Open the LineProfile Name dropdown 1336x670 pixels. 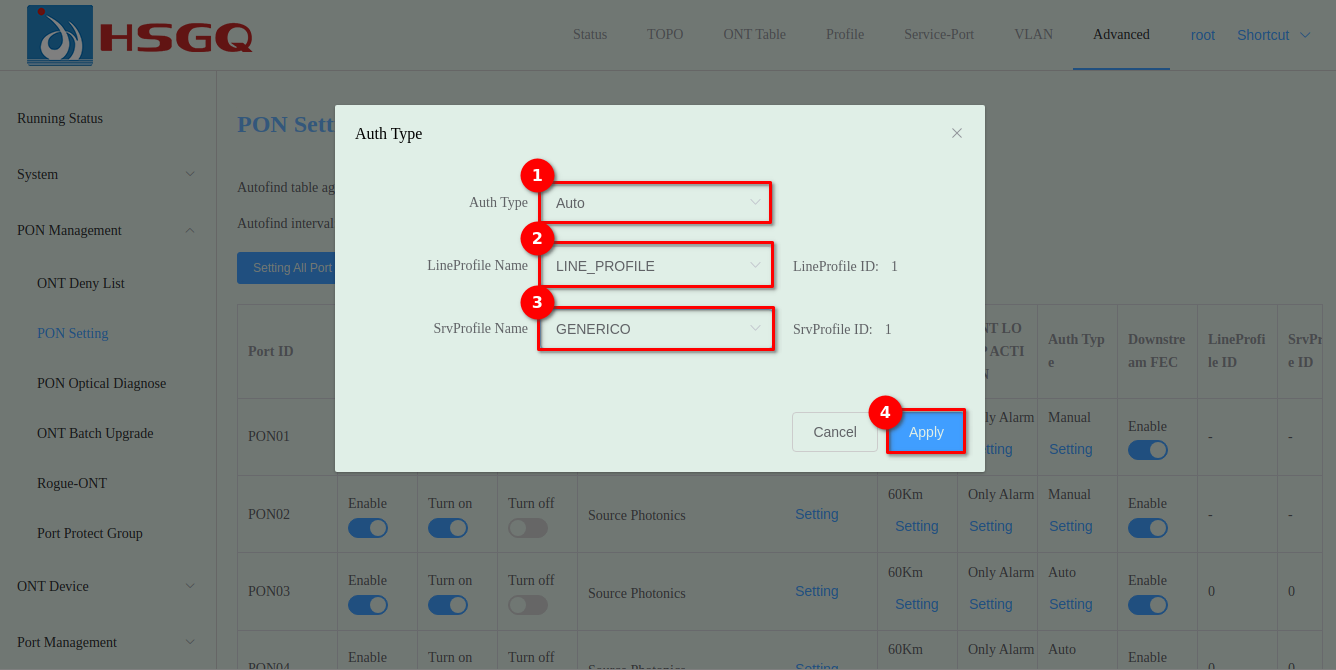(656, 266)
